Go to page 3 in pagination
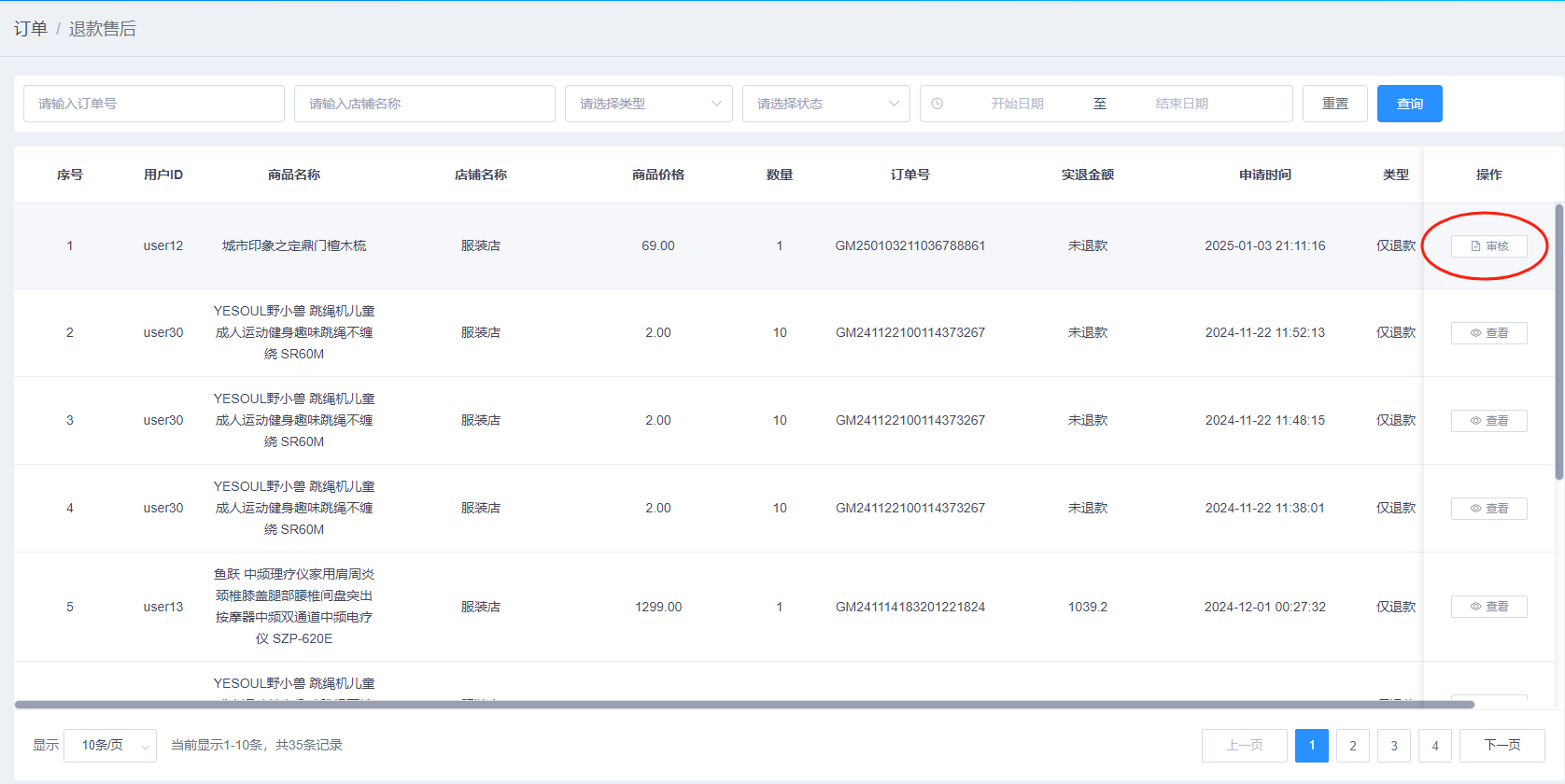1565x784 pixels. 1393,745
